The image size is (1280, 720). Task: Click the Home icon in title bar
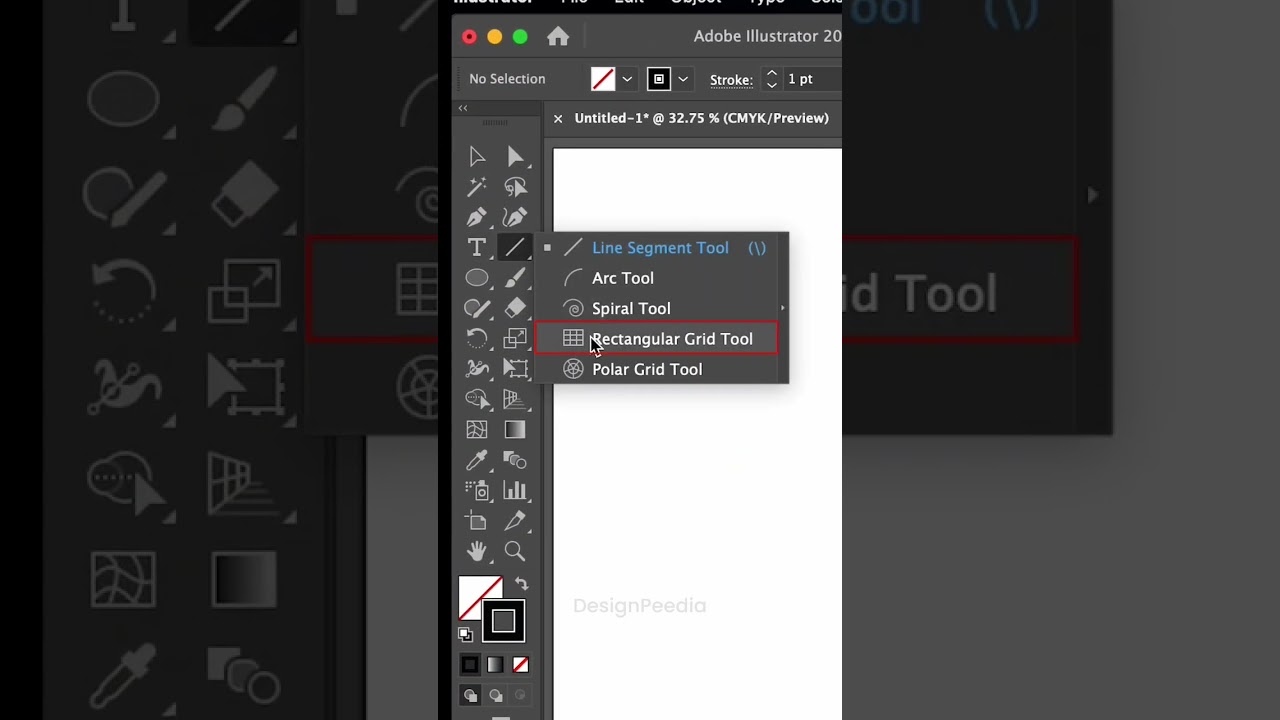coord(558,37)
